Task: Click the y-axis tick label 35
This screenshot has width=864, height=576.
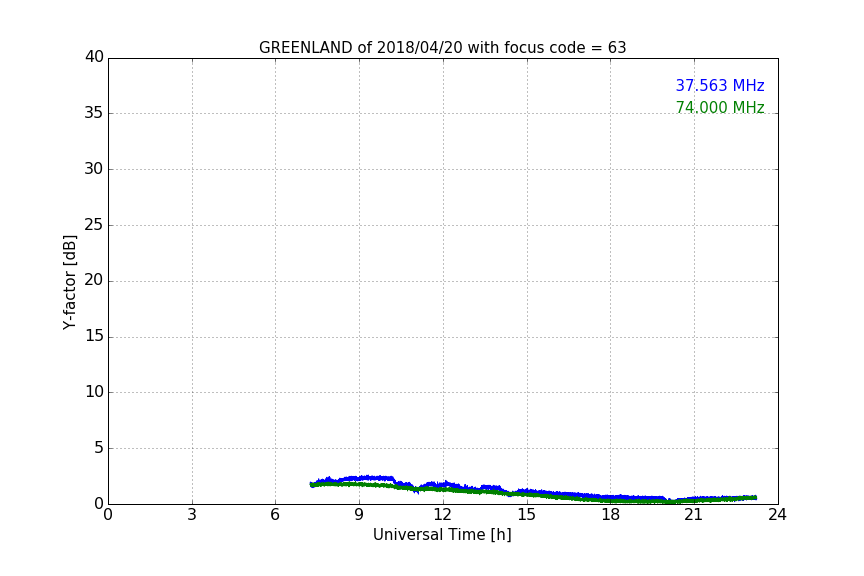Action: point(94,113)
